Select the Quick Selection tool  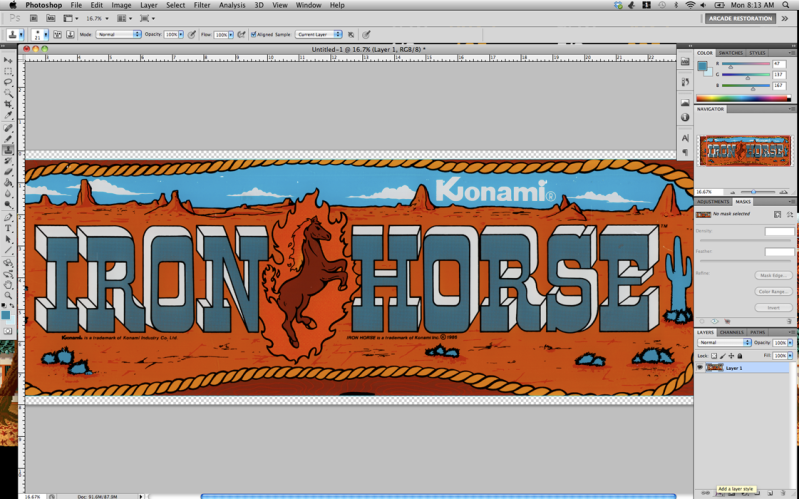pos(8,93)
